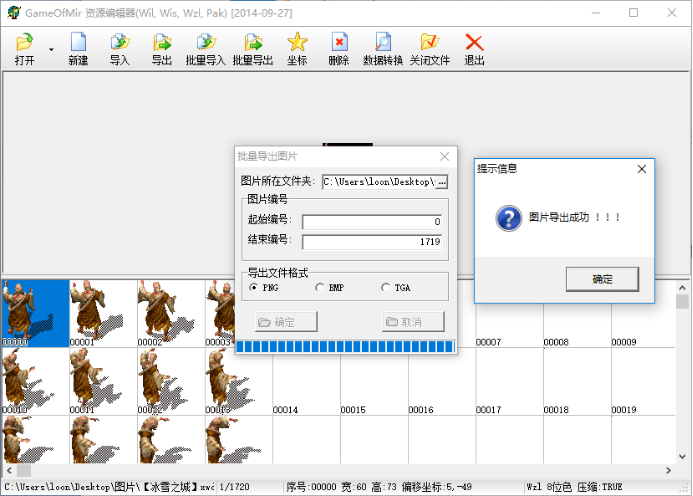Click the 起始编号 start number field
This screenshot has width=693, height=496.
(x=372, y=221)
